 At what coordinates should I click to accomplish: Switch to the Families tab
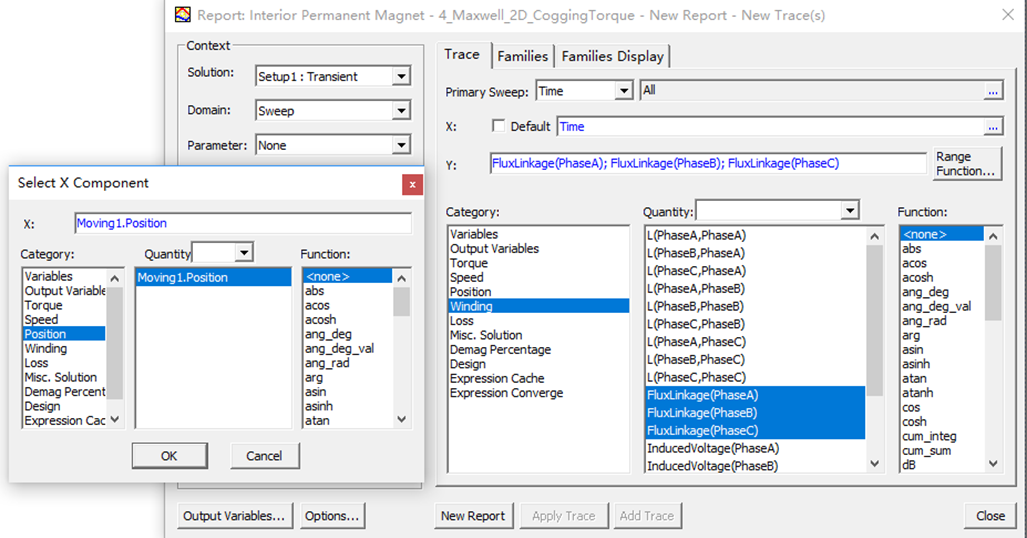click(522, 56)
